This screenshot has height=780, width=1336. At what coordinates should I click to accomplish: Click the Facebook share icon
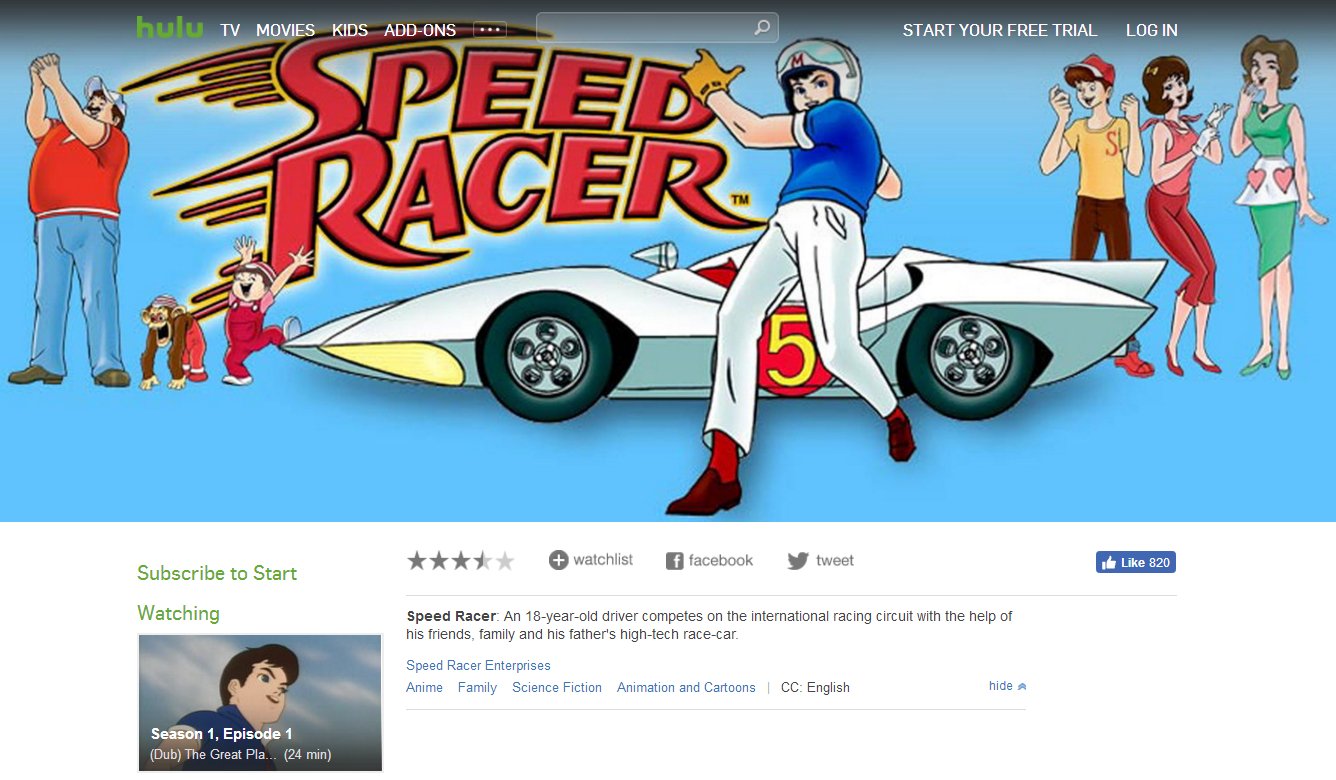click(675, 561)
